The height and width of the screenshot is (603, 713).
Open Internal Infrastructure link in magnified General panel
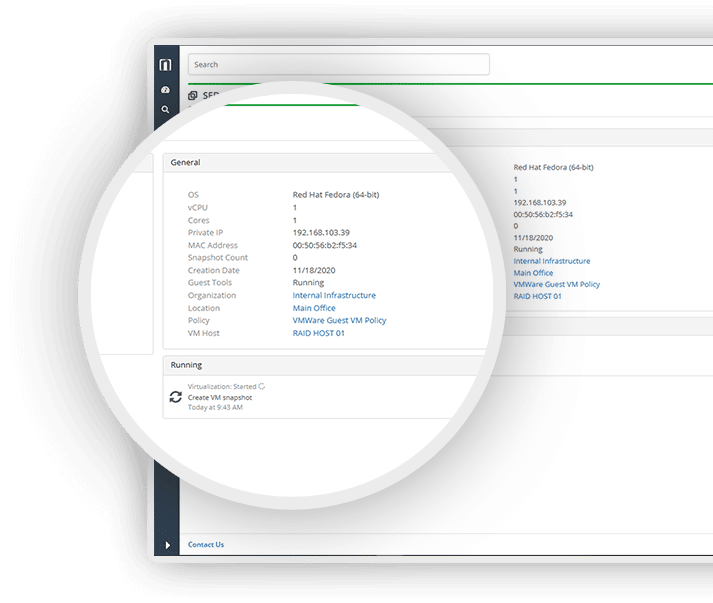click(x=334, y=296)
